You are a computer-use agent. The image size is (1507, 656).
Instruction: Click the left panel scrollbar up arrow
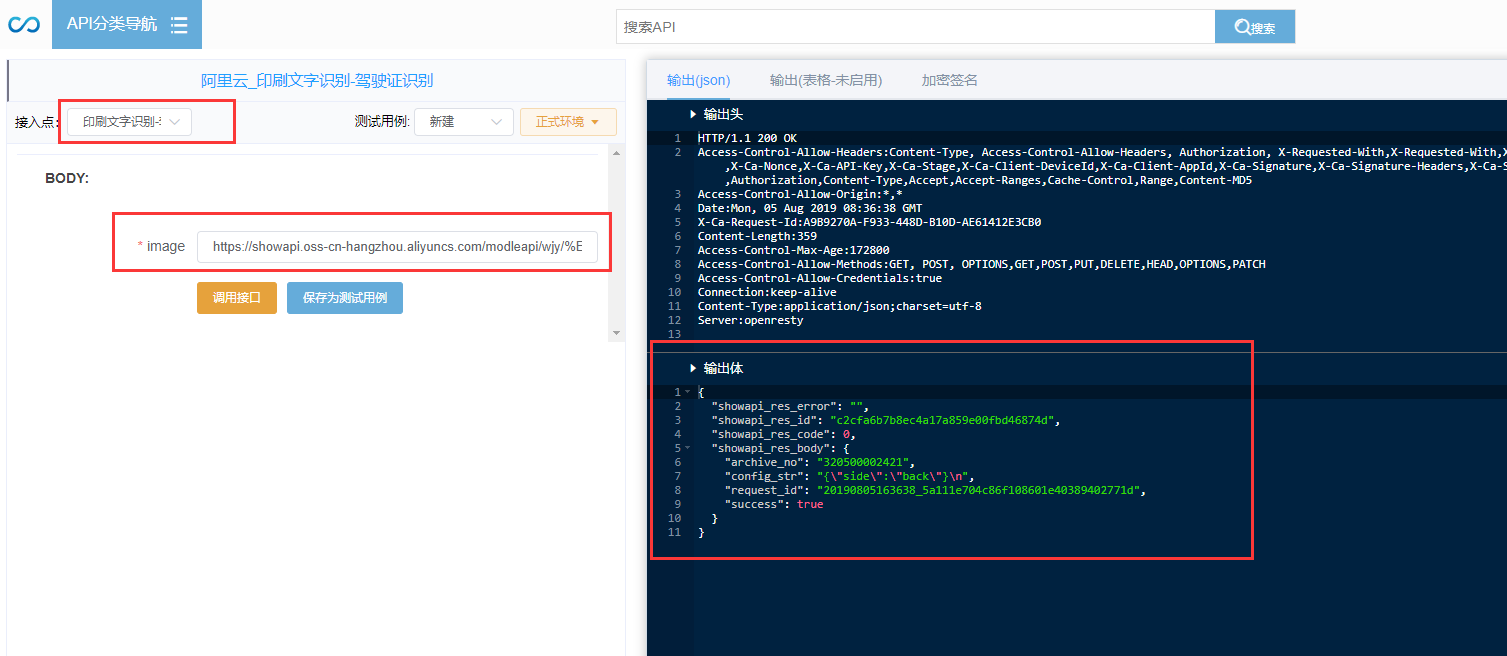616,153
